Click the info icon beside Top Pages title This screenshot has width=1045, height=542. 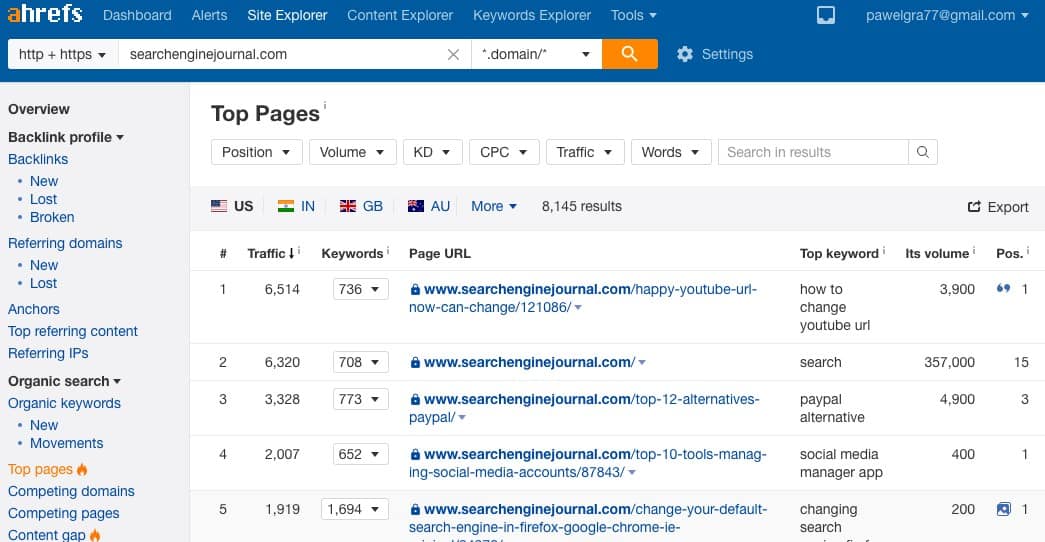point(325,105)
